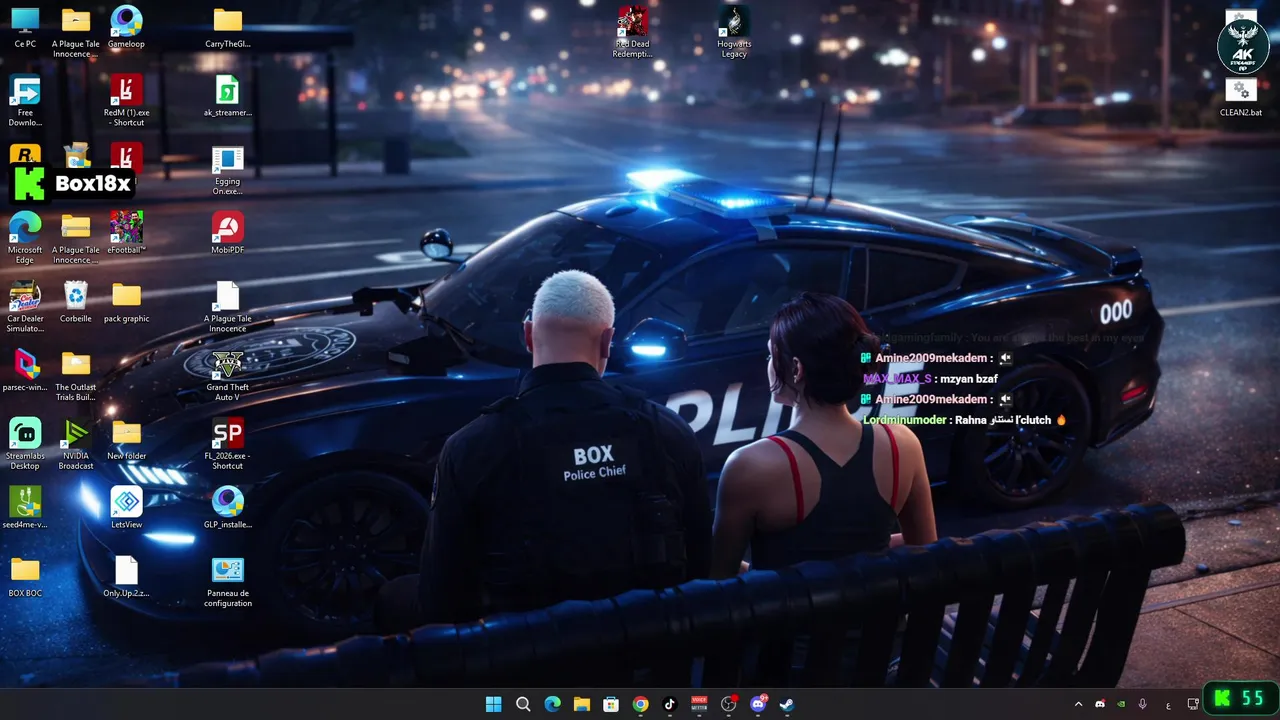Select the Microsoft Edge desktop shortcut
Image resolution: width=1280 pixels, height=720 pixels.
point(25,238)
